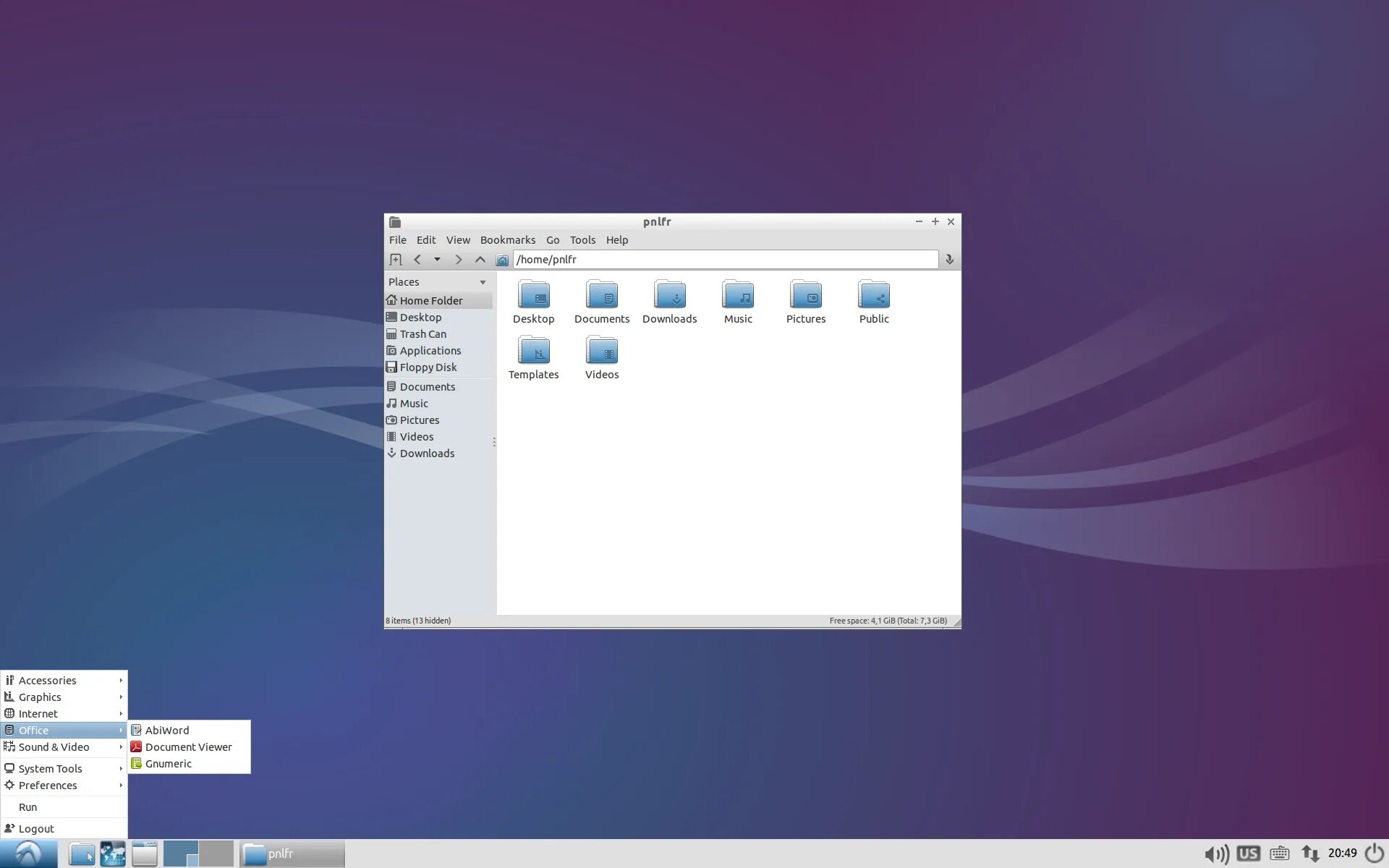The width and height of the screenshot is (1389, 868).
Task: Click the volume icon in system tray
Action: pos(1216,854)
